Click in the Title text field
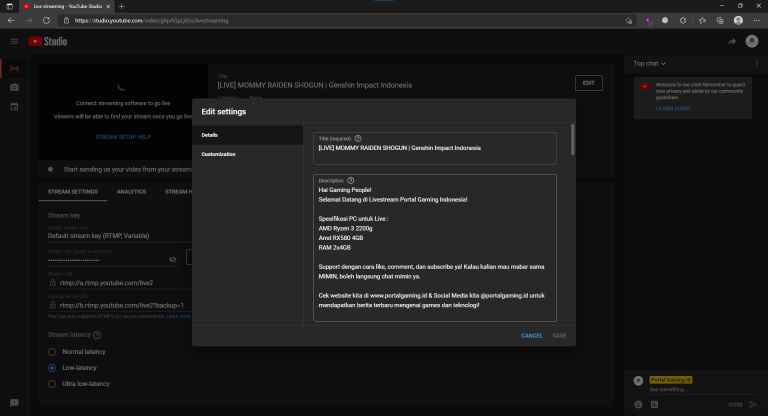 pos(435,149)
